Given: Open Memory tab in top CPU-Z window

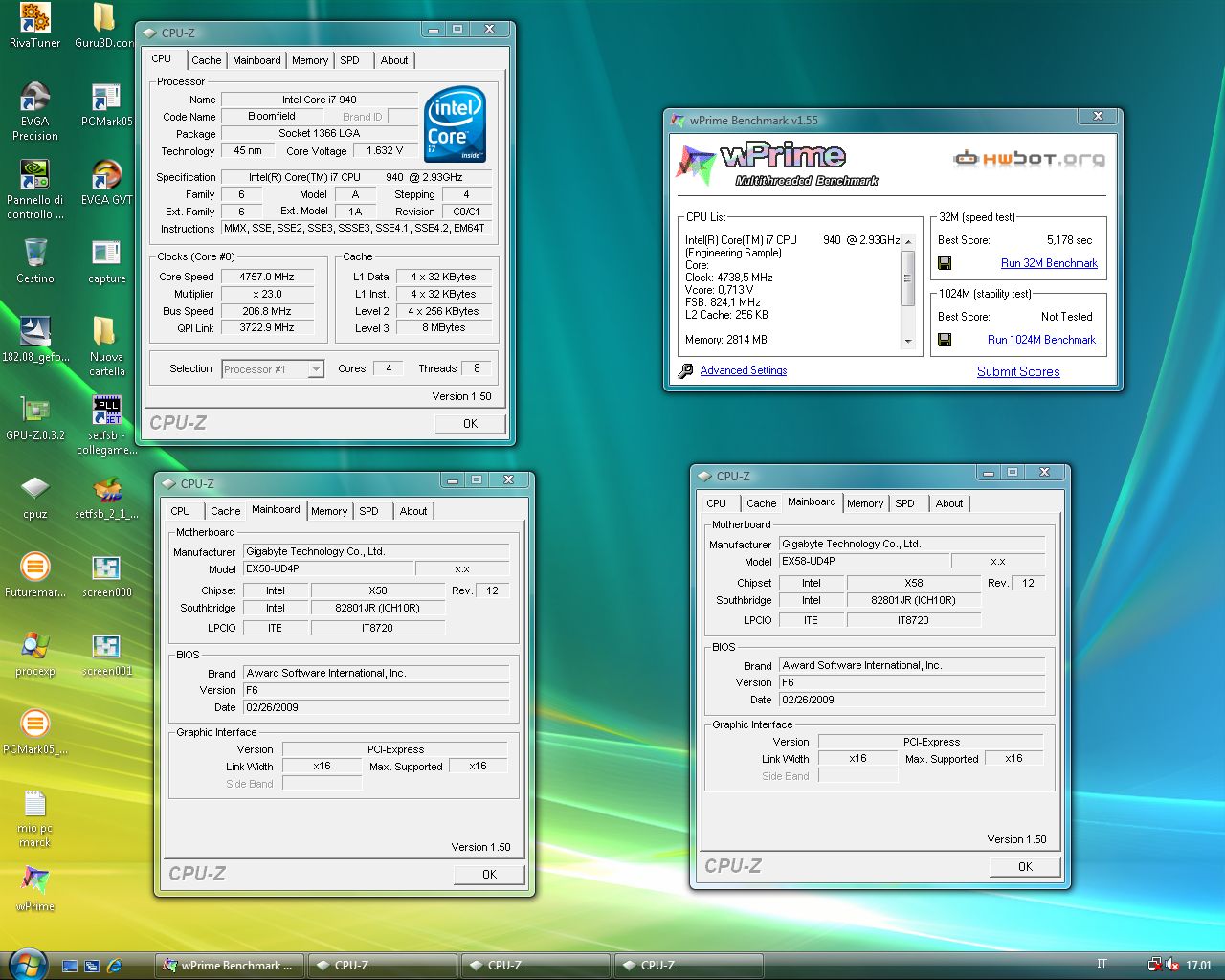Looking at the screenshot, I should (310, 60).
